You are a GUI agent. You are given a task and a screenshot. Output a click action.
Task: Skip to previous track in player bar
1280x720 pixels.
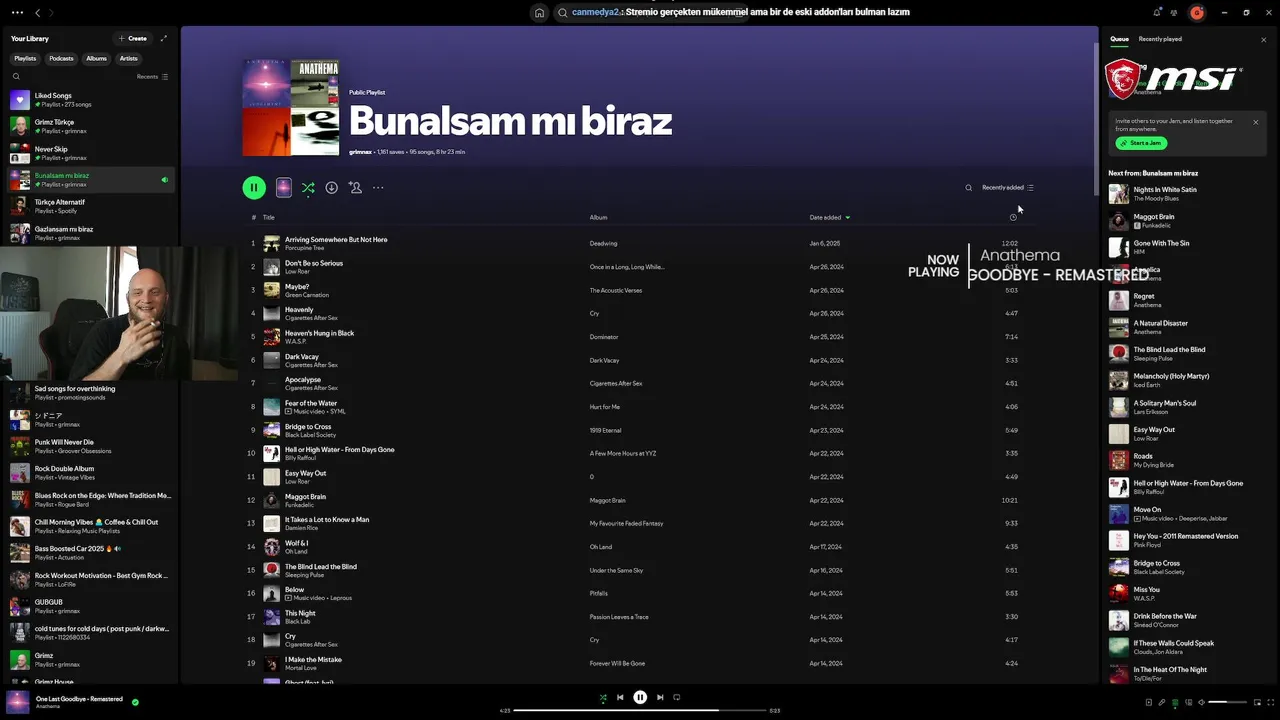[620, 697]
